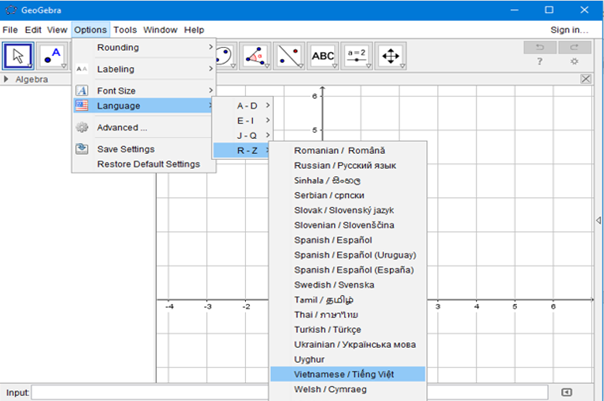This screenshot has width=604, height=401.
Task: Select the Reflect about Line tool
Action: [x=289, y=56]
